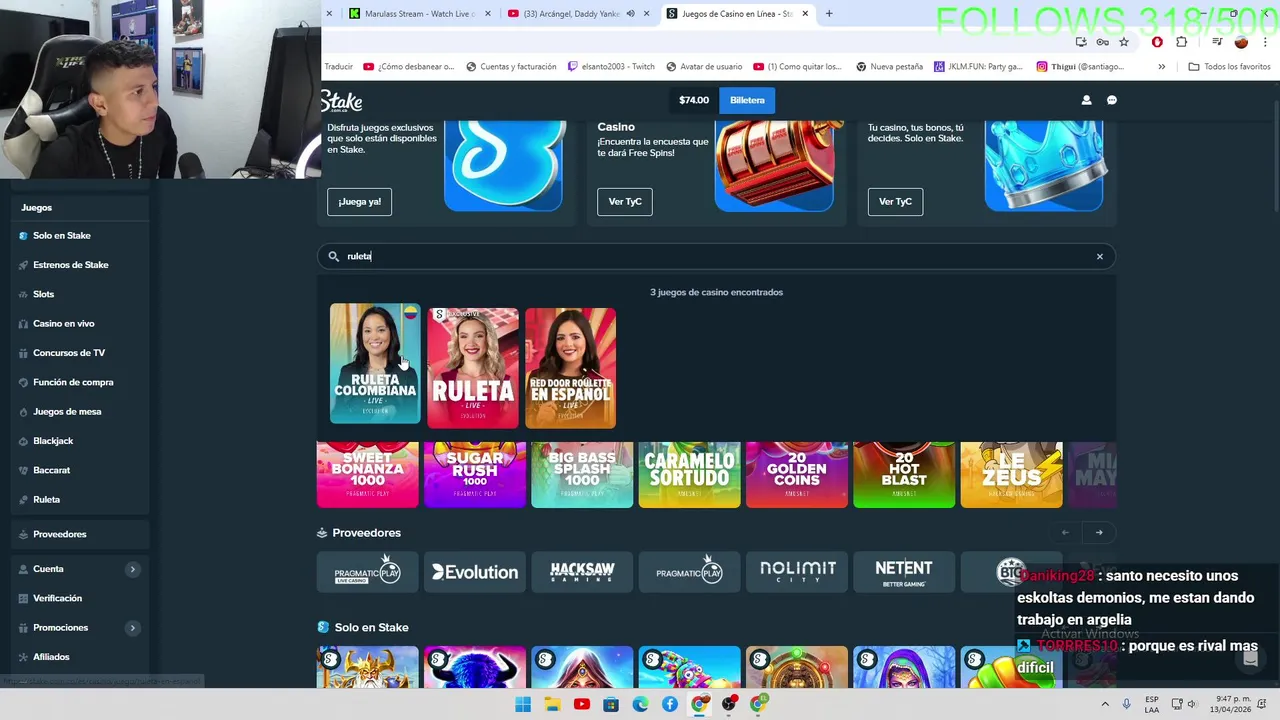Screen dimensions: 1280x720
Task: Open the Evolution provider
Action: click(475, 572)
